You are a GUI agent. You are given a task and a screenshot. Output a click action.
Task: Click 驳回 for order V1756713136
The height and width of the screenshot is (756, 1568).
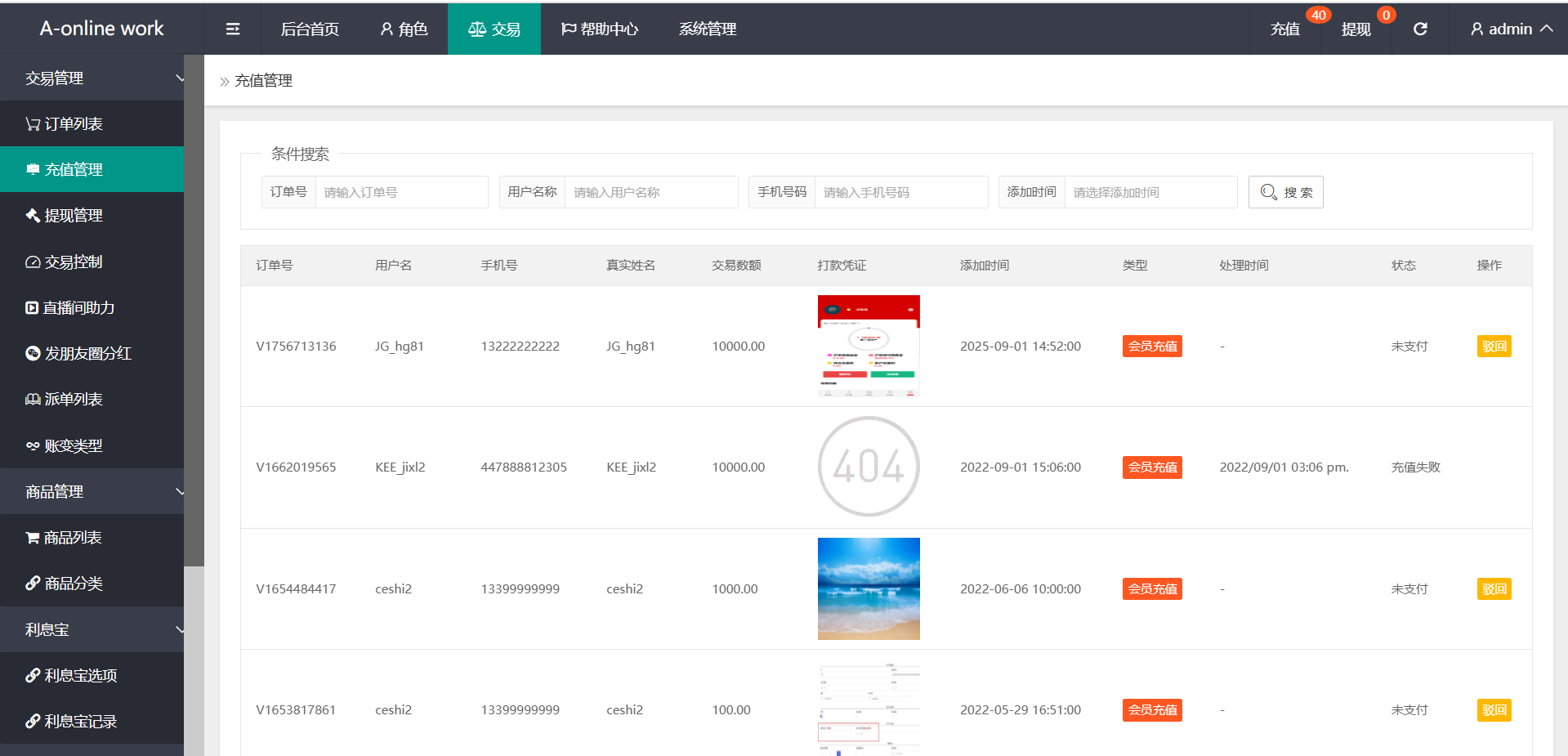1494,347
